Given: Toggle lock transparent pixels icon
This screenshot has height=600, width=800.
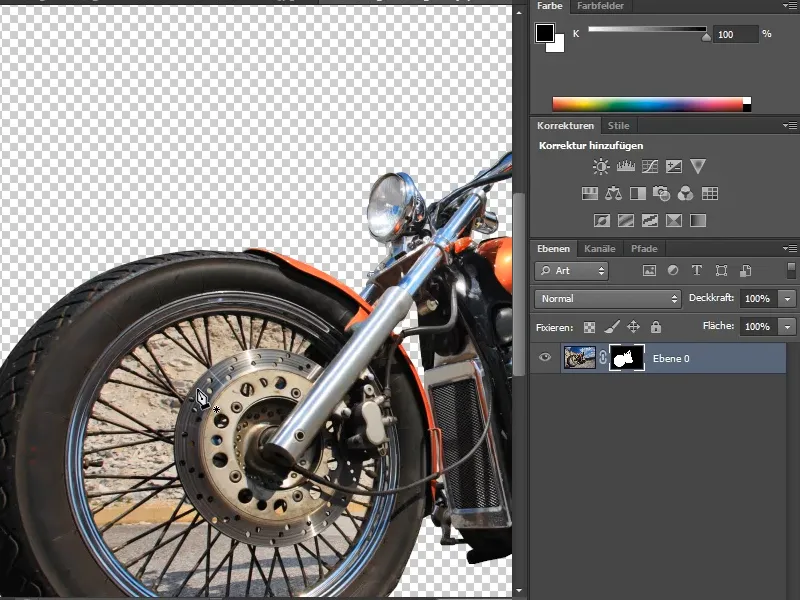Looking at the screenshot, I should click(589, 327).
